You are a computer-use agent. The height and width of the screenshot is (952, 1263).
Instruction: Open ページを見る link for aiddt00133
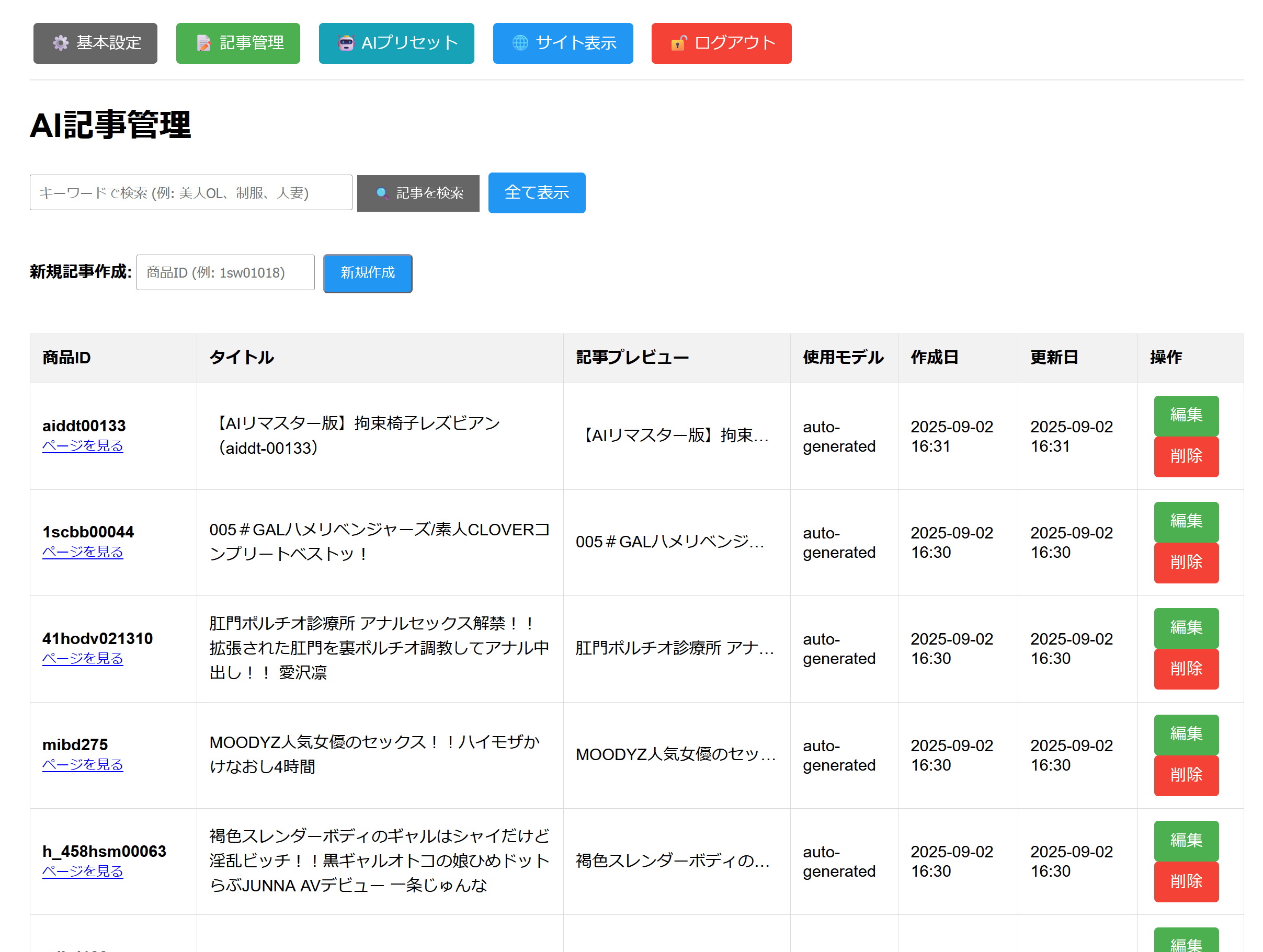[x=83, y=446]
